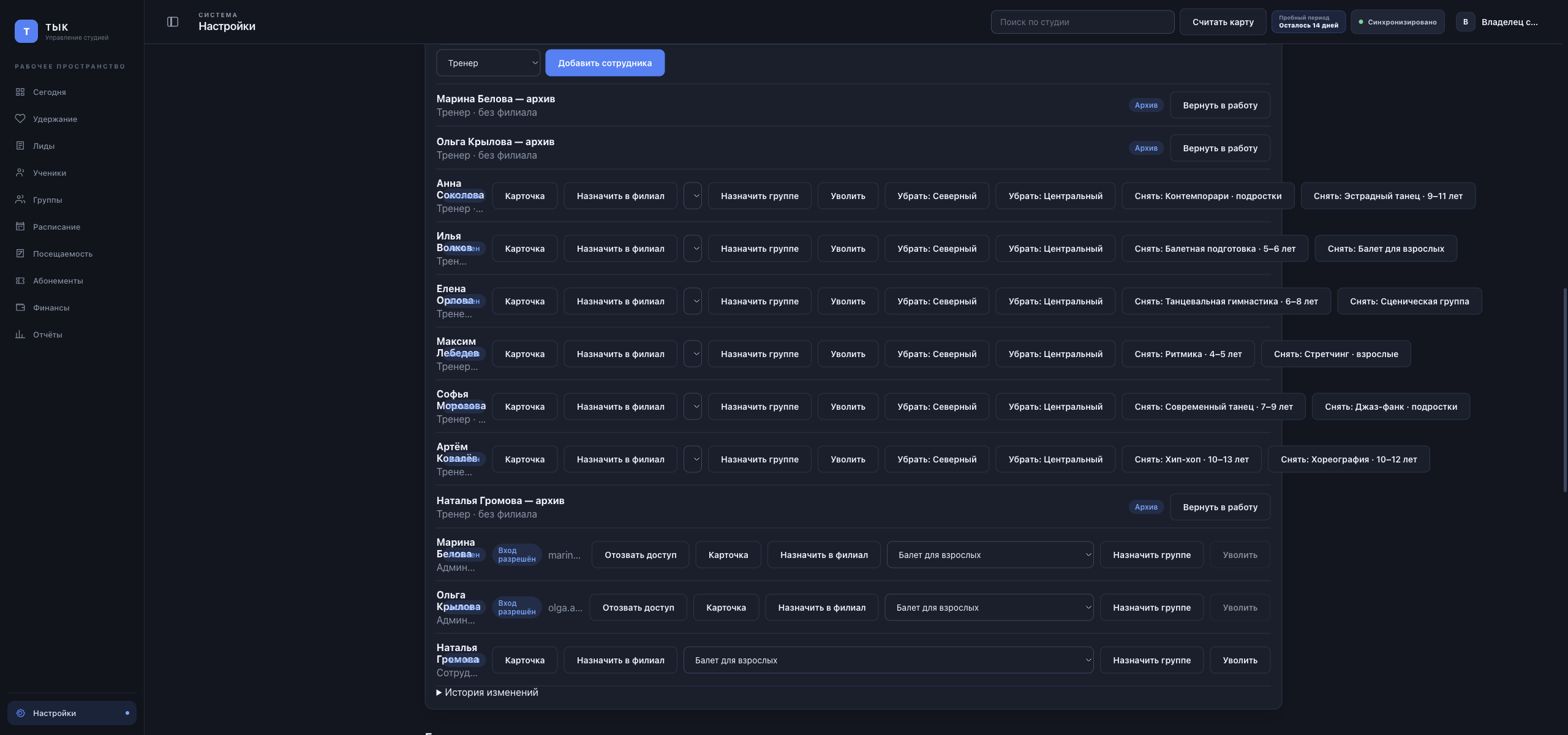
Task: Return Наталья Громова to work
Action: [x=1220, y=507]
